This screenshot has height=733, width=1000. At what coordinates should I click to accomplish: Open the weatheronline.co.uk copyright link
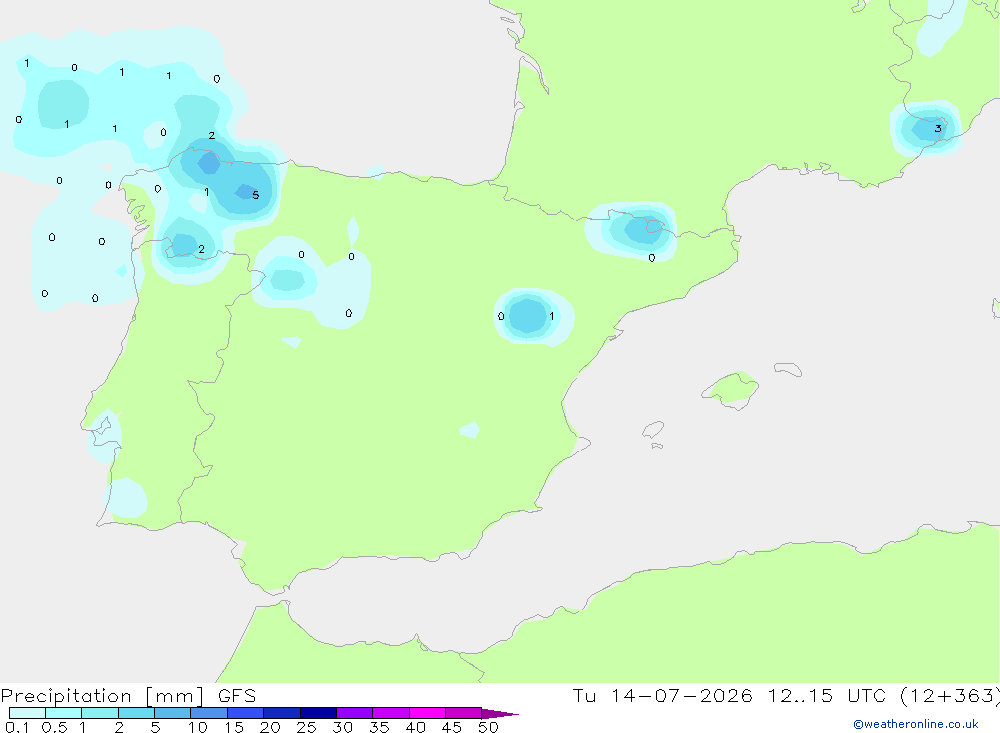click(916, 724)
